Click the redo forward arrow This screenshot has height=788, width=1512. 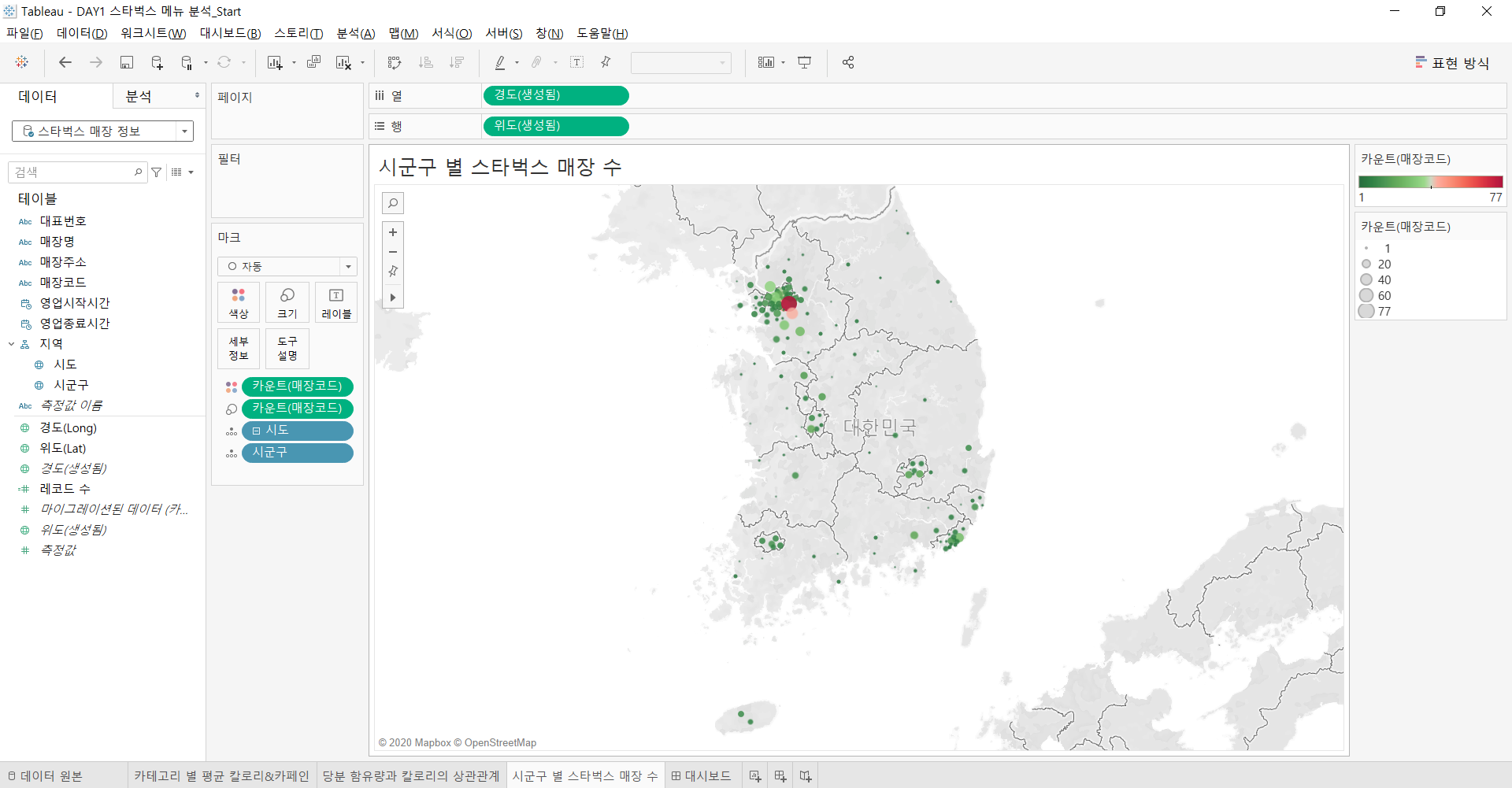click(96, 62)
